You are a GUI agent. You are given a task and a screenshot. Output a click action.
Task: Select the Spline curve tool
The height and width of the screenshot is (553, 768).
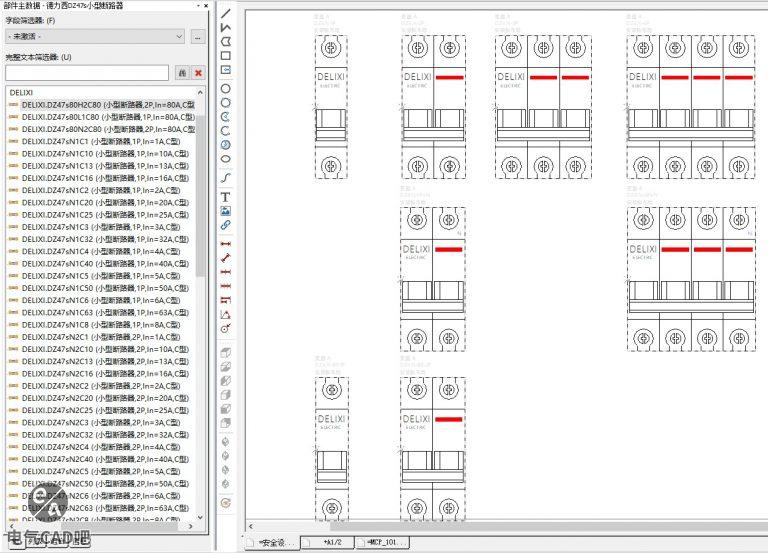point(226,177)
